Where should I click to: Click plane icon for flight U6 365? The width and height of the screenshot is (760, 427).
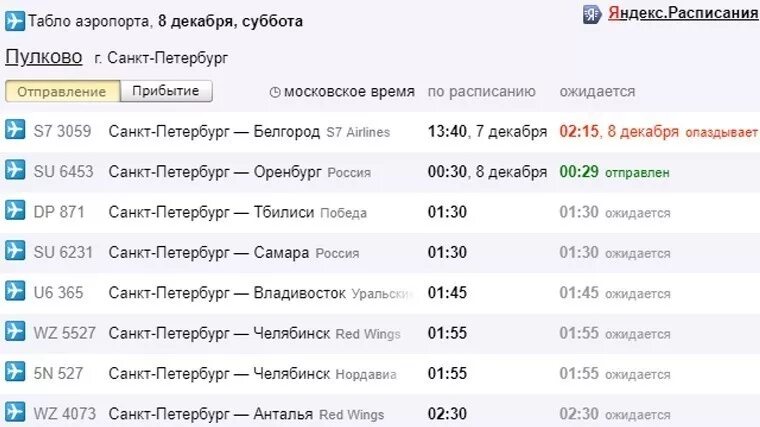coord(15,291)
